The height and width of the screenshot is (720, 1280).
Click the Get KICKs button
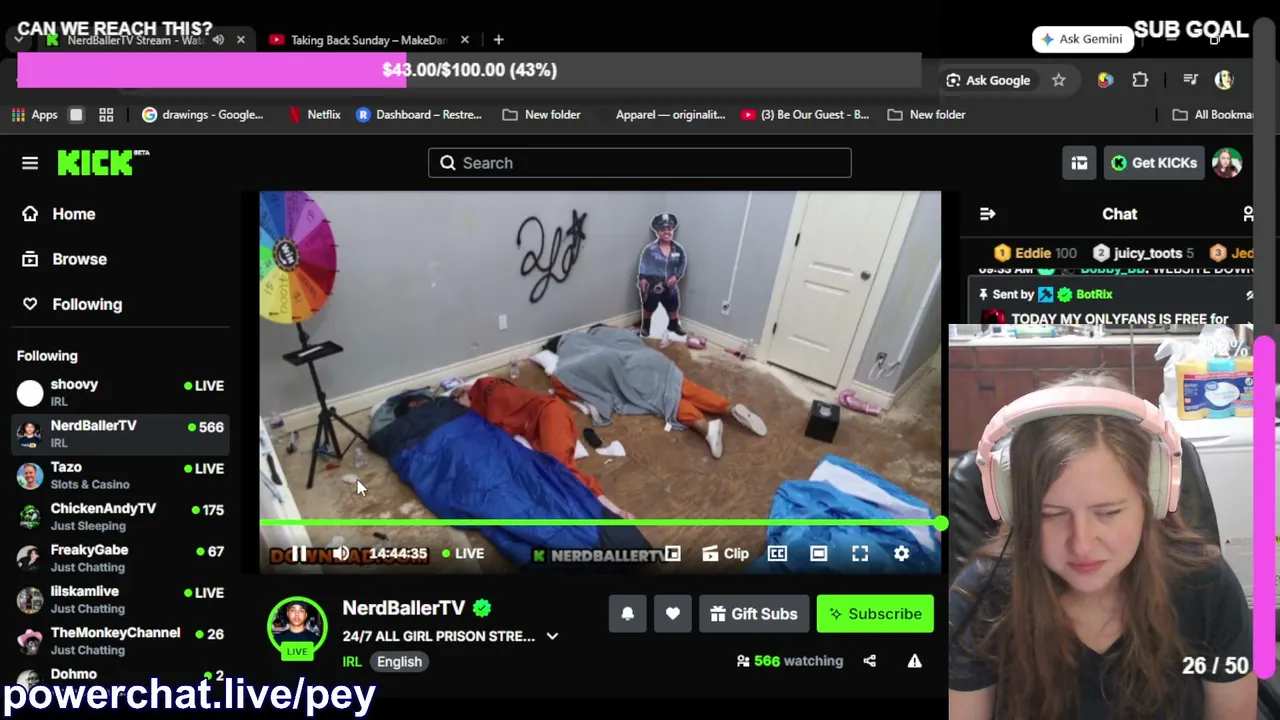[1154, 163]
